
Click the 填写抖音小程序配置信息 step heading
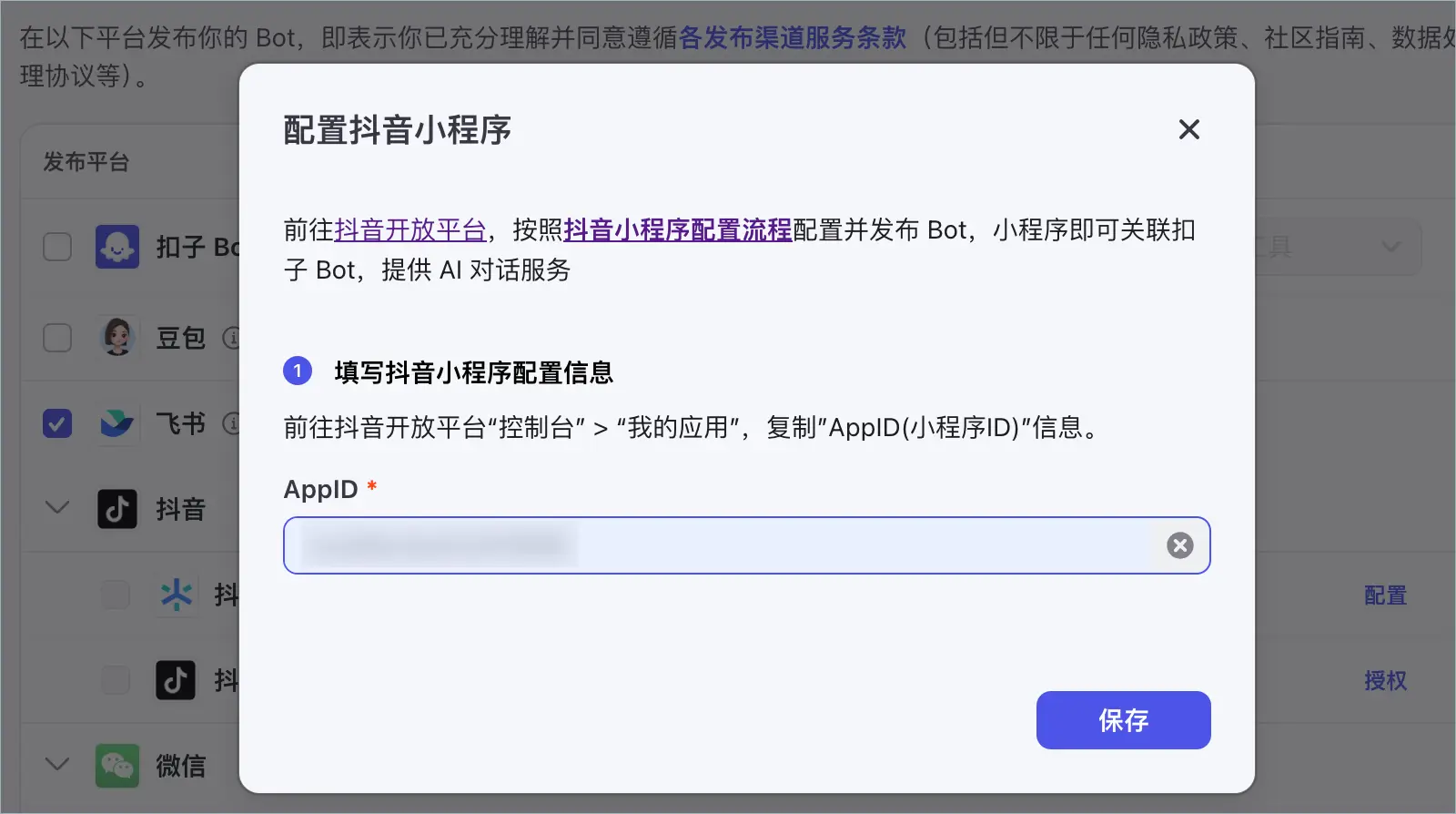474,372
